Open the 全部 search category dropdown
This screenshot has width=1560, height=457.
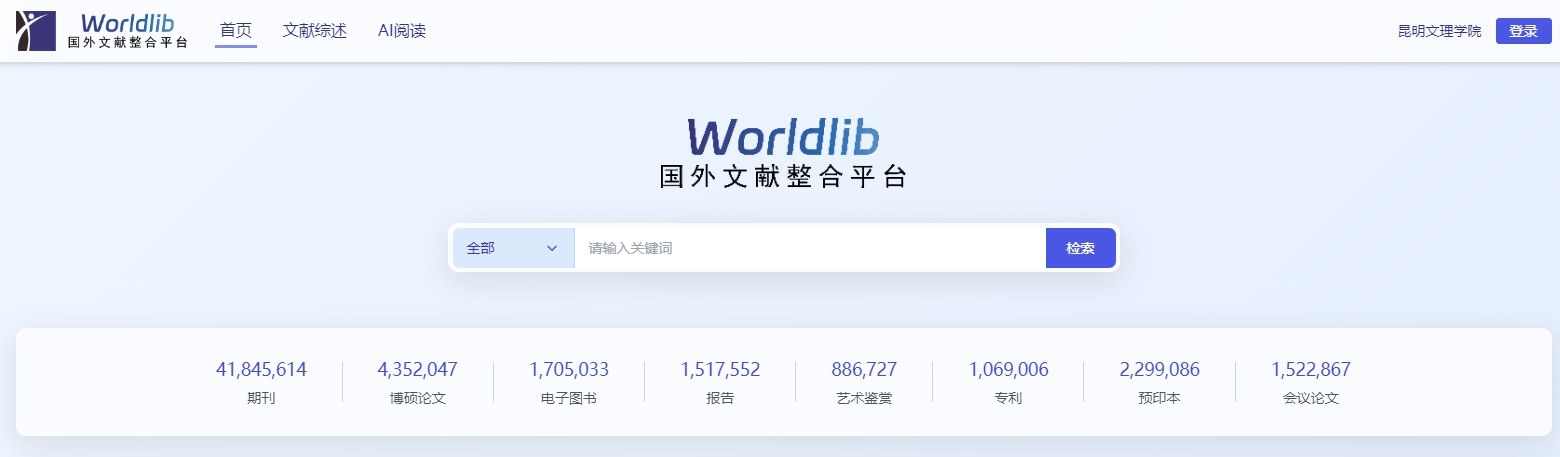514,248
